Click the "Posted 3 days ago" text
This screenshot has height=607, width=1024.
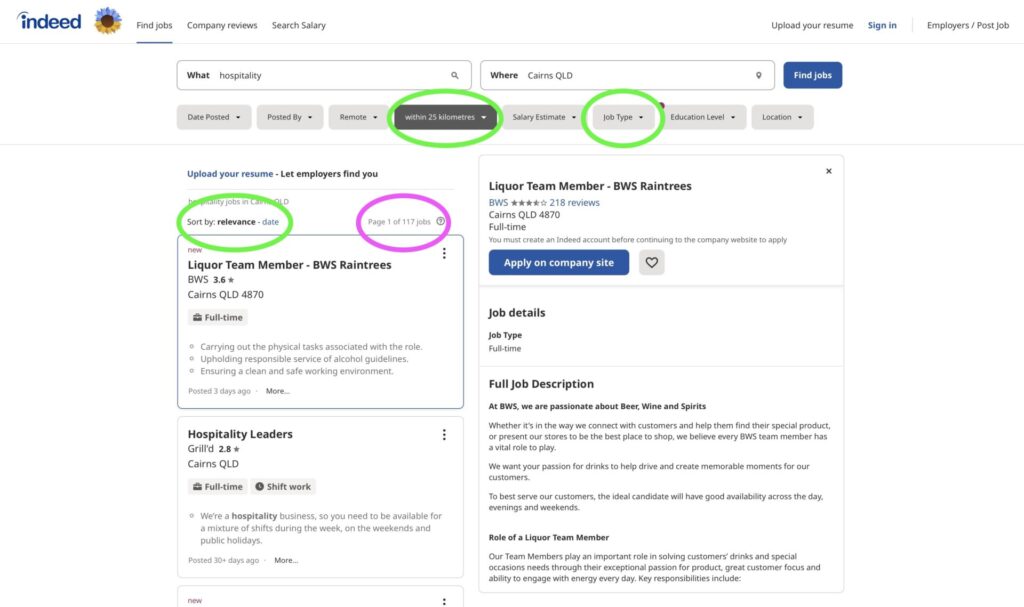(219, 391)
